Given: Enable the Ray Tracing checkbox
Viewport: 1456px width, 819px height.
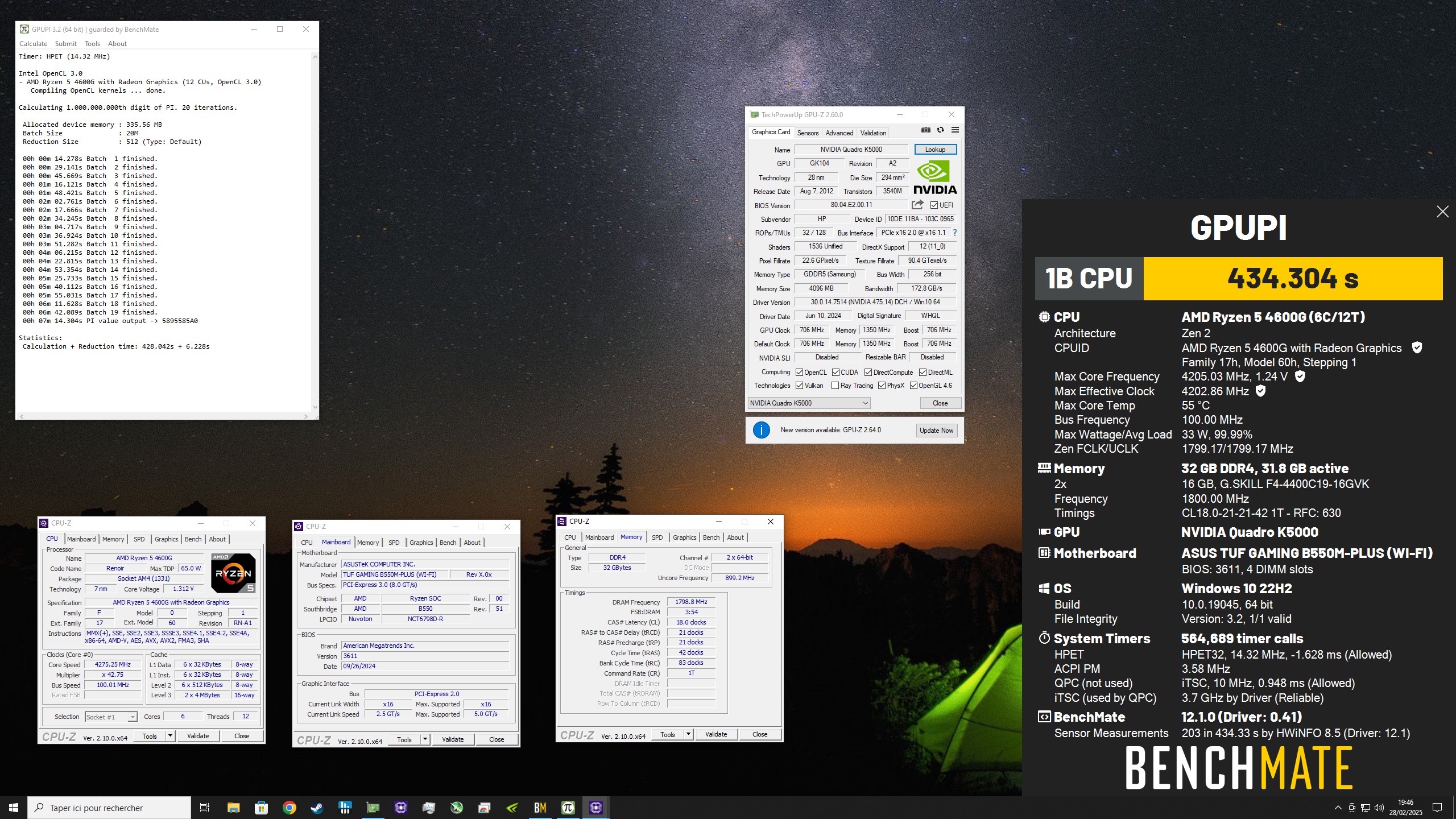Looking at the screenshot, I should [835, 386].
